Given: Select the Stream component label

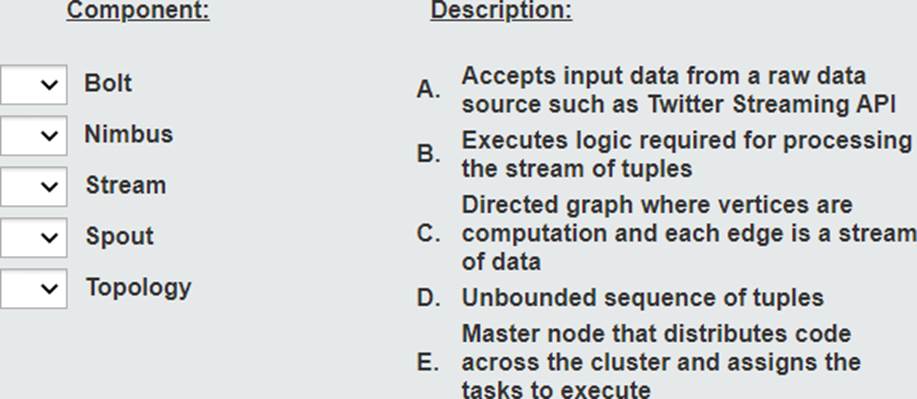Looking at the screenshot, I should click(126, 185).
